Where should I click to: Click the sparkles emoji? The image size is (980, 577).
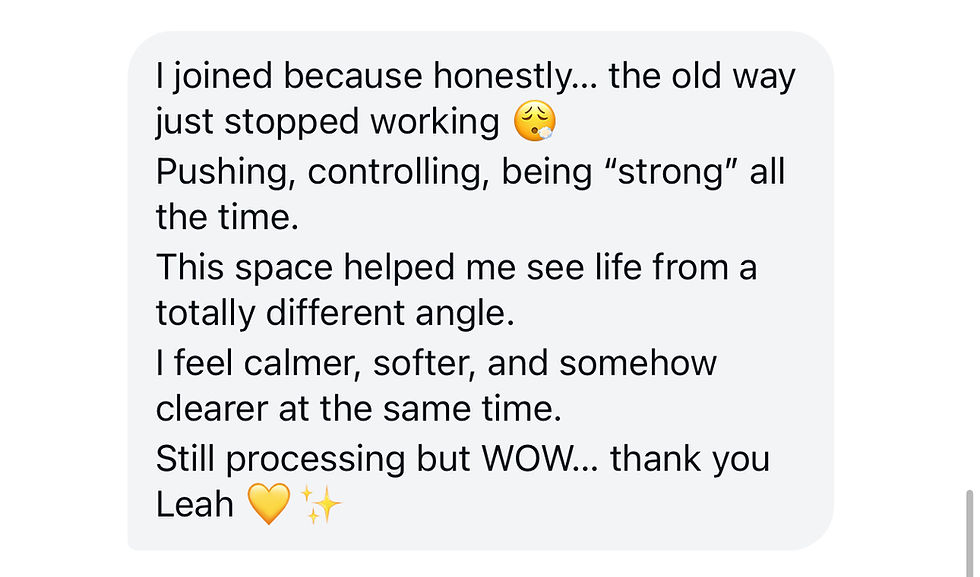point(322,506)
